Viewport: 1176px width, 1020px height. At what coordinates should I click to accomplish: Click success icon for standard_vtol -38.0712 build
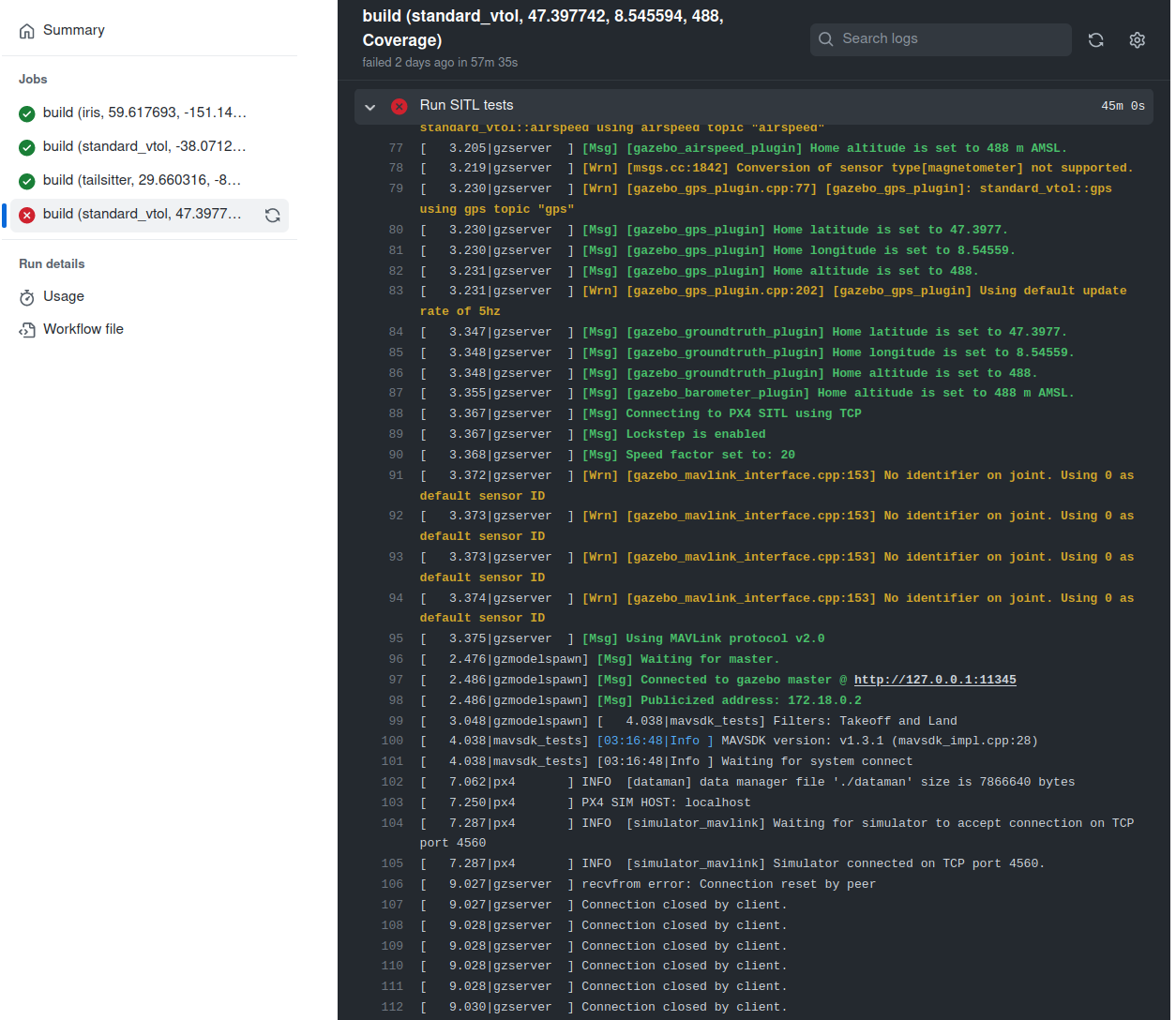[27, 147]
